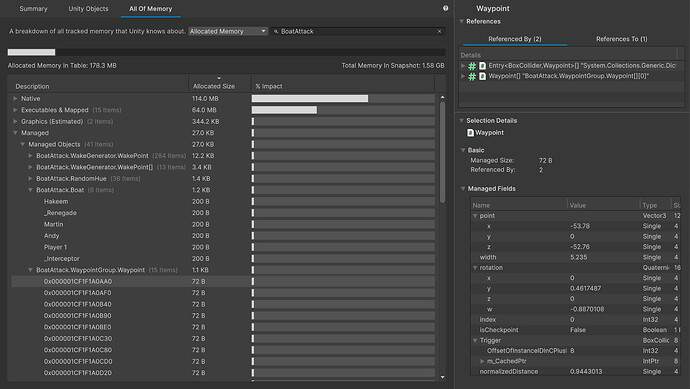Expand Executables & Mapped row

15,110
